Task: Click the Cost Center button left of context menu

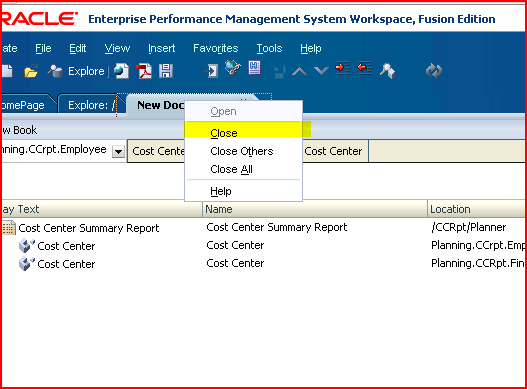Action: 157,151
